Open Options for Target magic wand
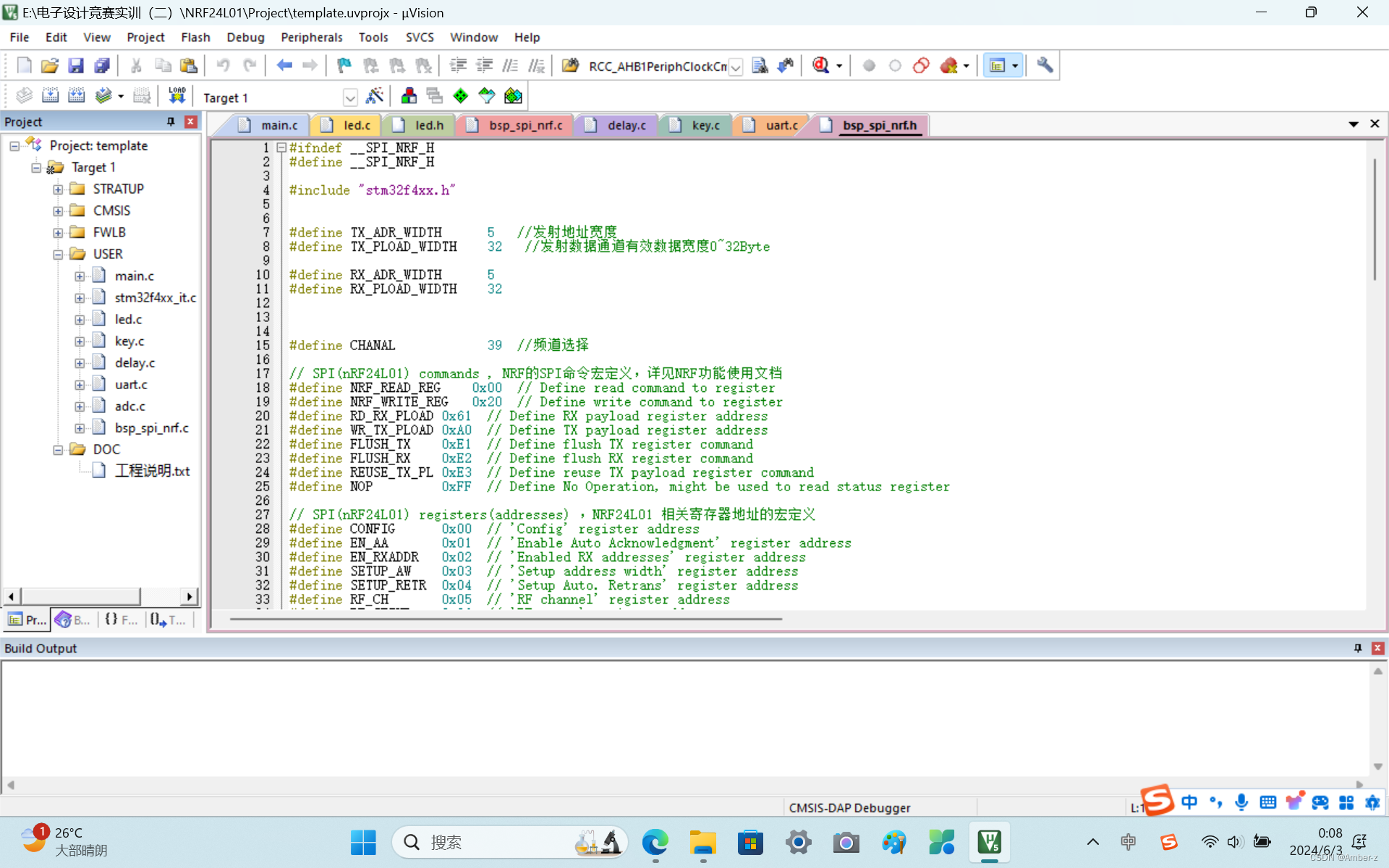 point(375,96)
